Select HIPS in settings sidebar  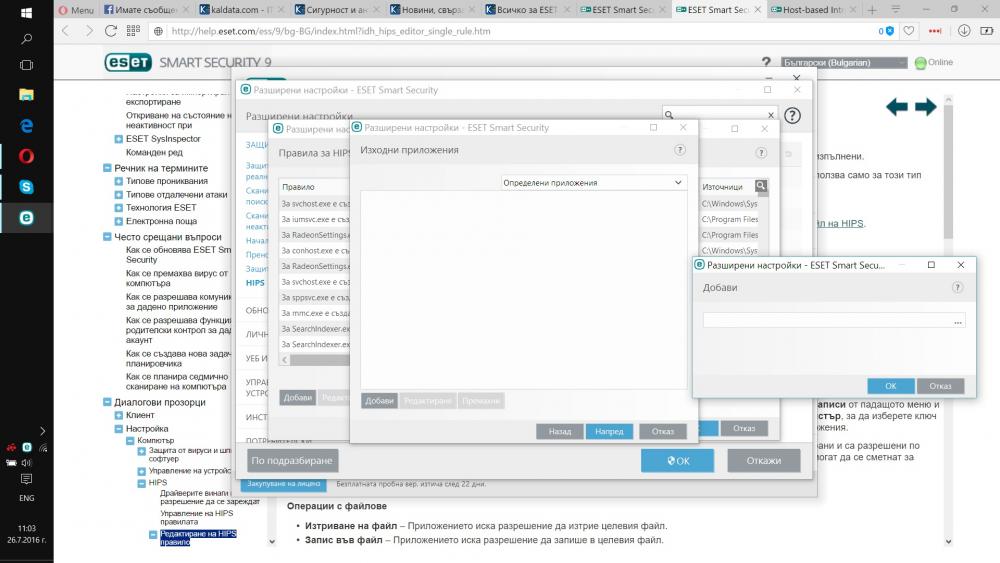(255, 282)
